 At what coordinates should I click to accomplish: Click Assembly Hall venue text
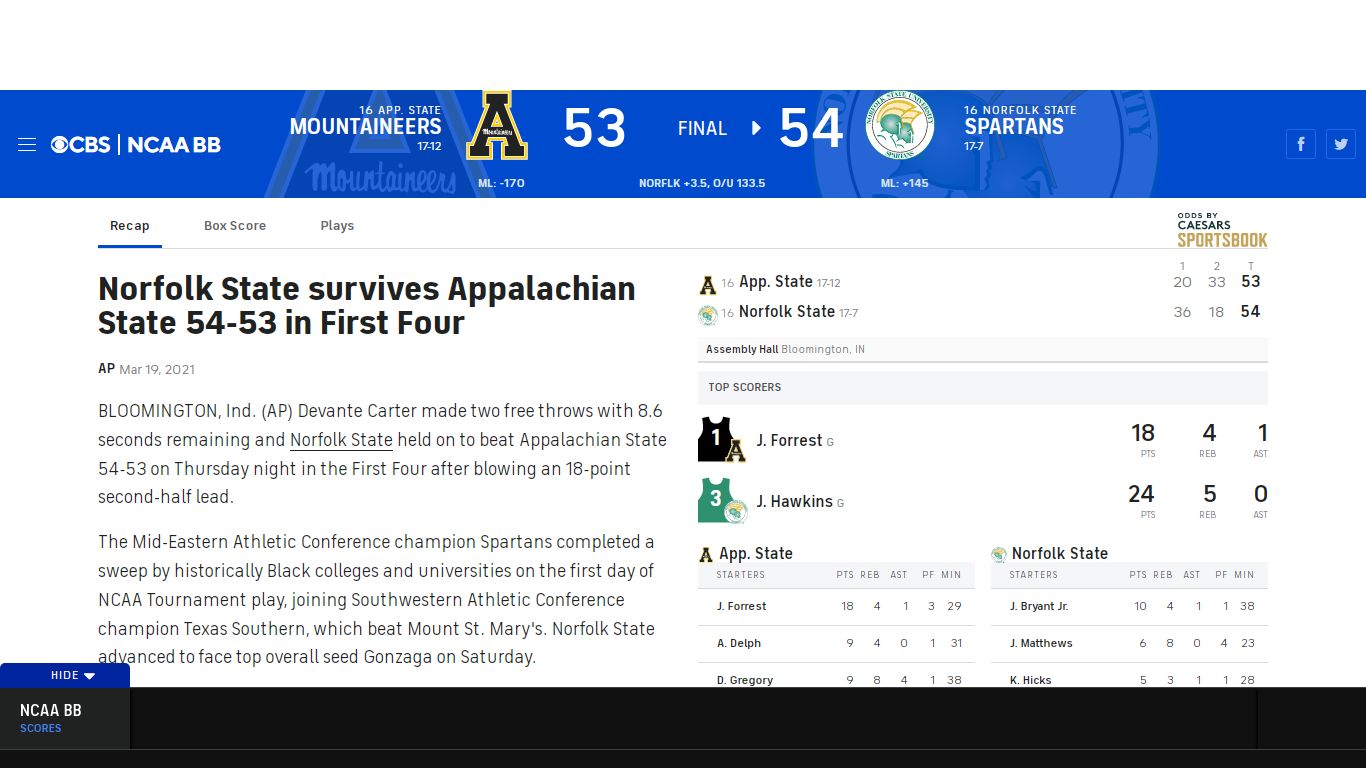tap(742, 349)
